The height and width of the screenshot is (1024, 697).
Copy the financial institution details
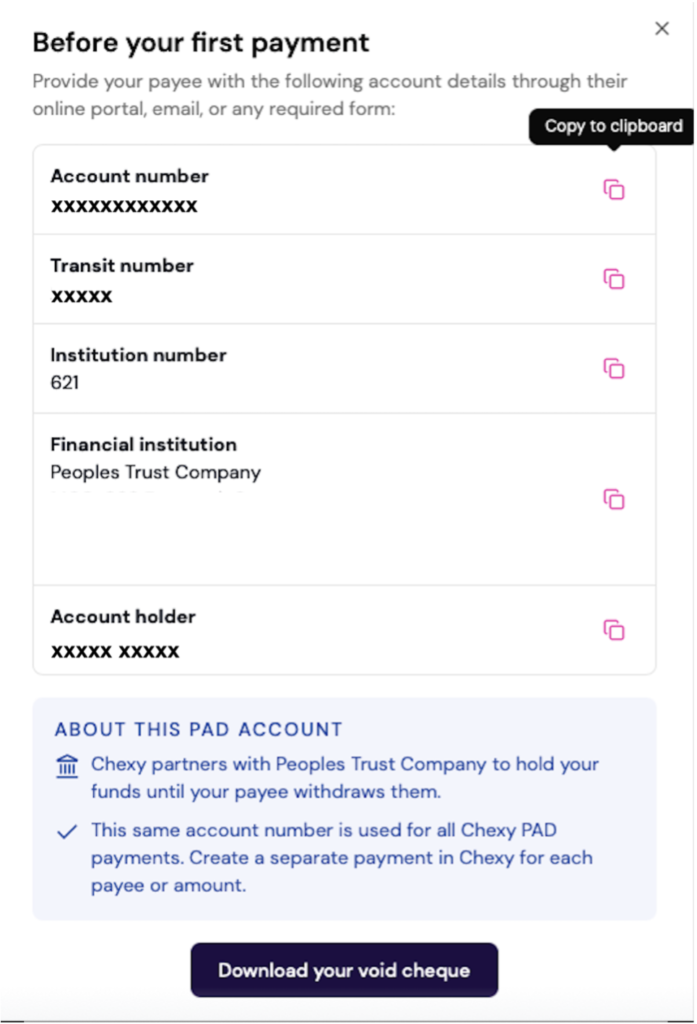click(x=614, y=499)
